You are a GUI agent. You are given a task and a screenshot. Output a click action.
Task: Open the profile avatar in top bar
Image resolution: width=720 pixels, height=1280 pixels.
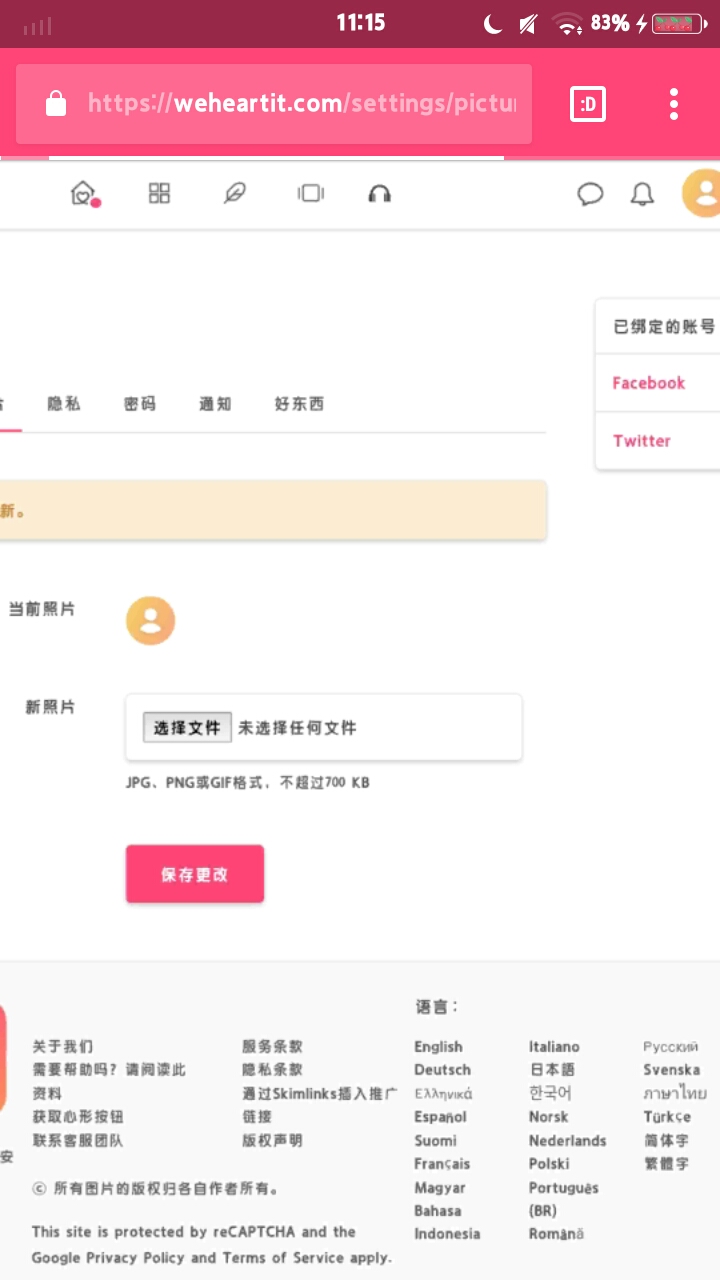tap(703, 193)
